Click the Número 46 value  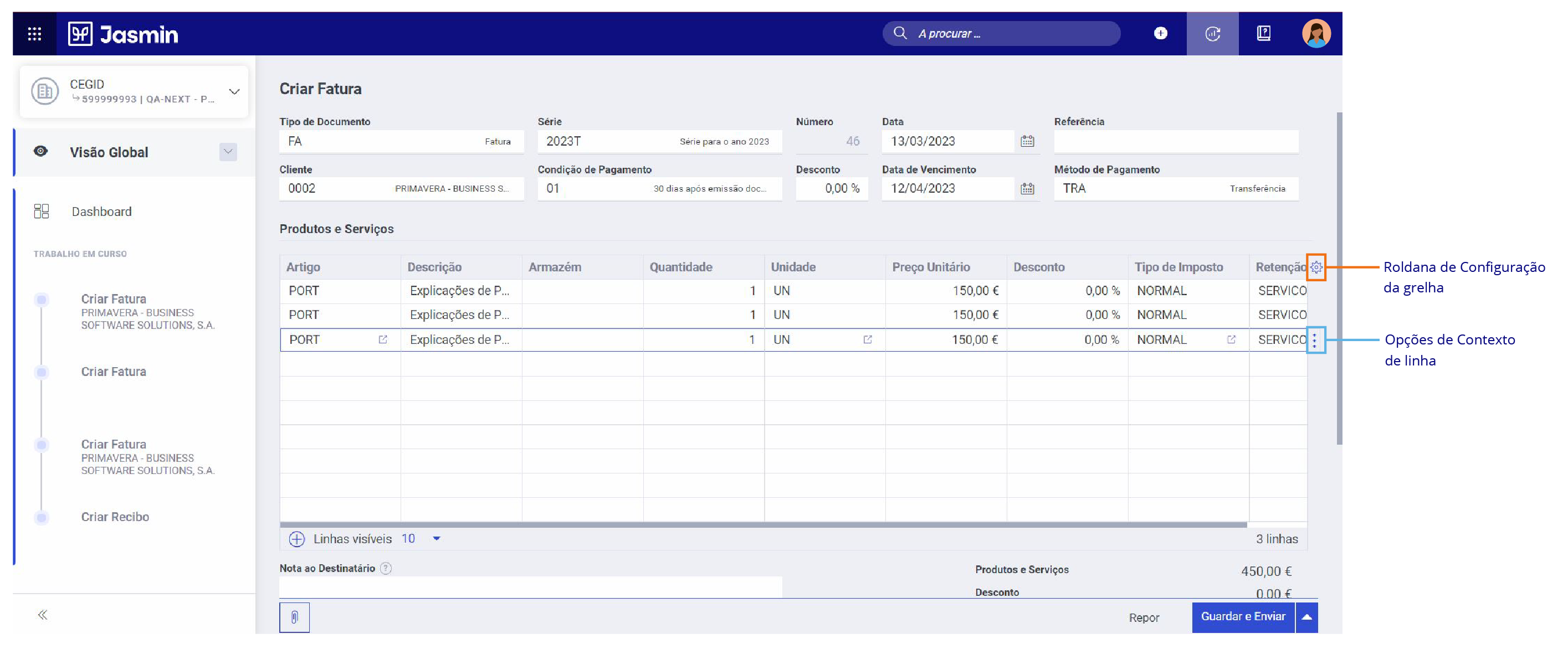click(x=852, y=141)
